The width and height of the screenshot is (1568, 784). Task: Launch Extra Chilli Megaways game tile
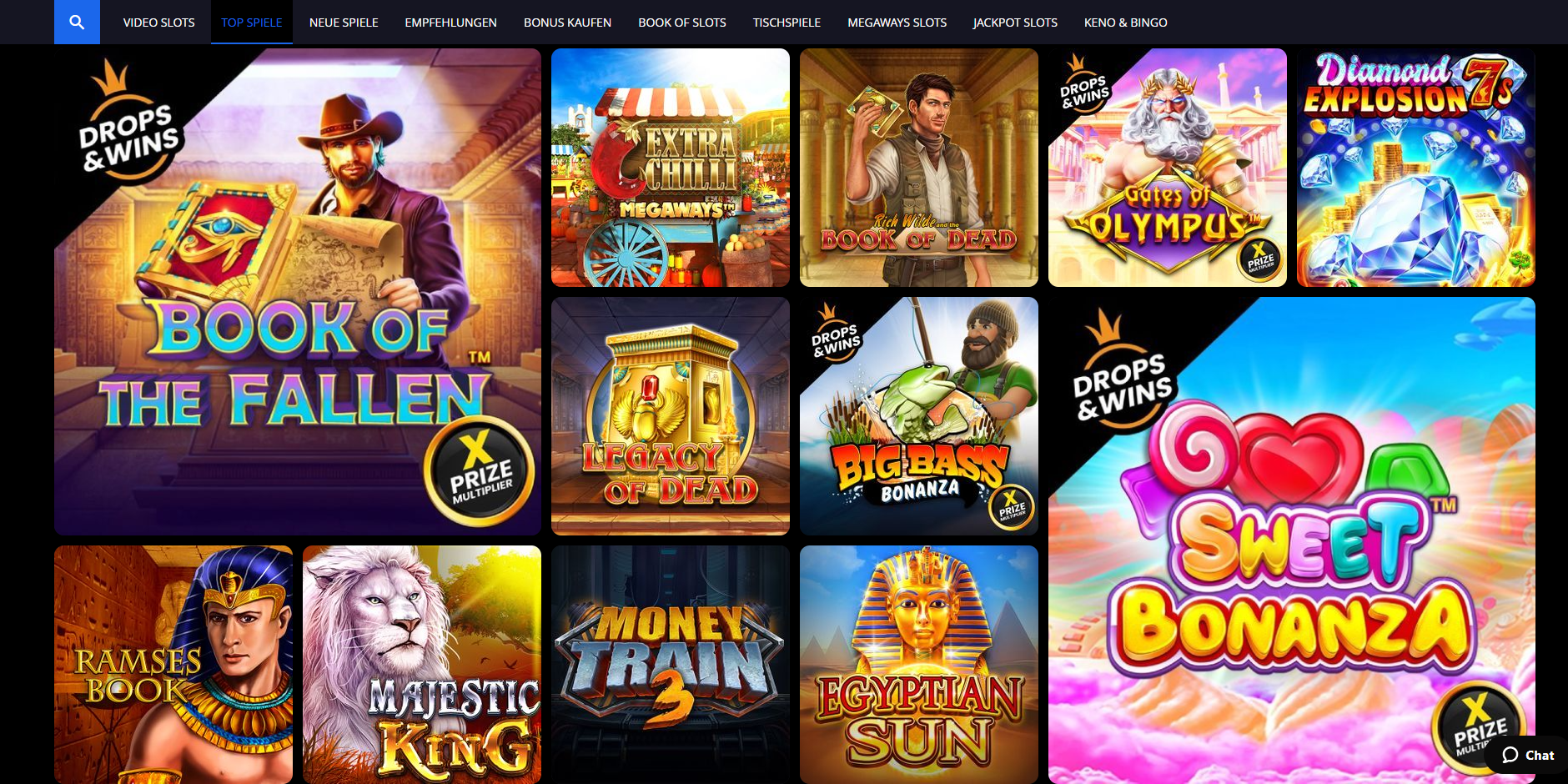[x=671, y=168]
